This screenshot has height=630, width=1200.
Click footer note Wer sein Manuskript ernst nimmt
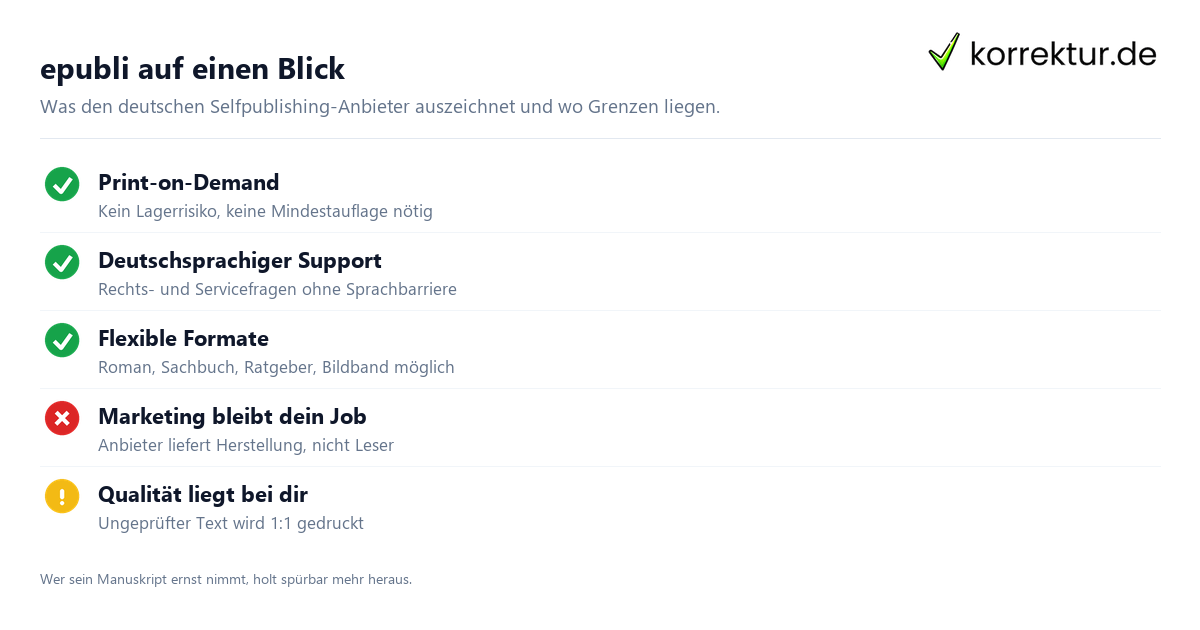coord(226,579)
